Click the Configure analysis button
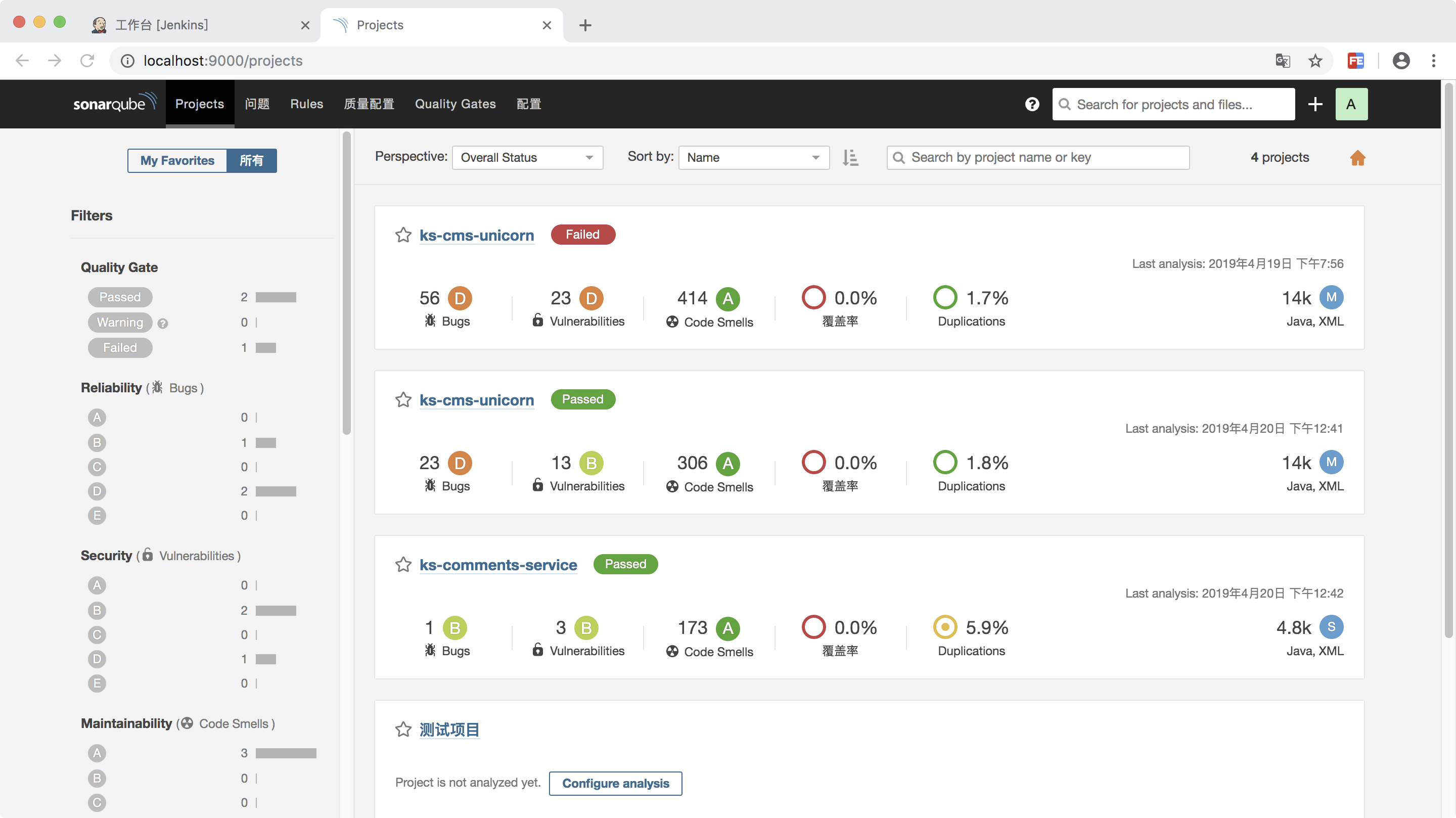The height and width of the screenshot is (818, 1456). click(x=615, y=783)
